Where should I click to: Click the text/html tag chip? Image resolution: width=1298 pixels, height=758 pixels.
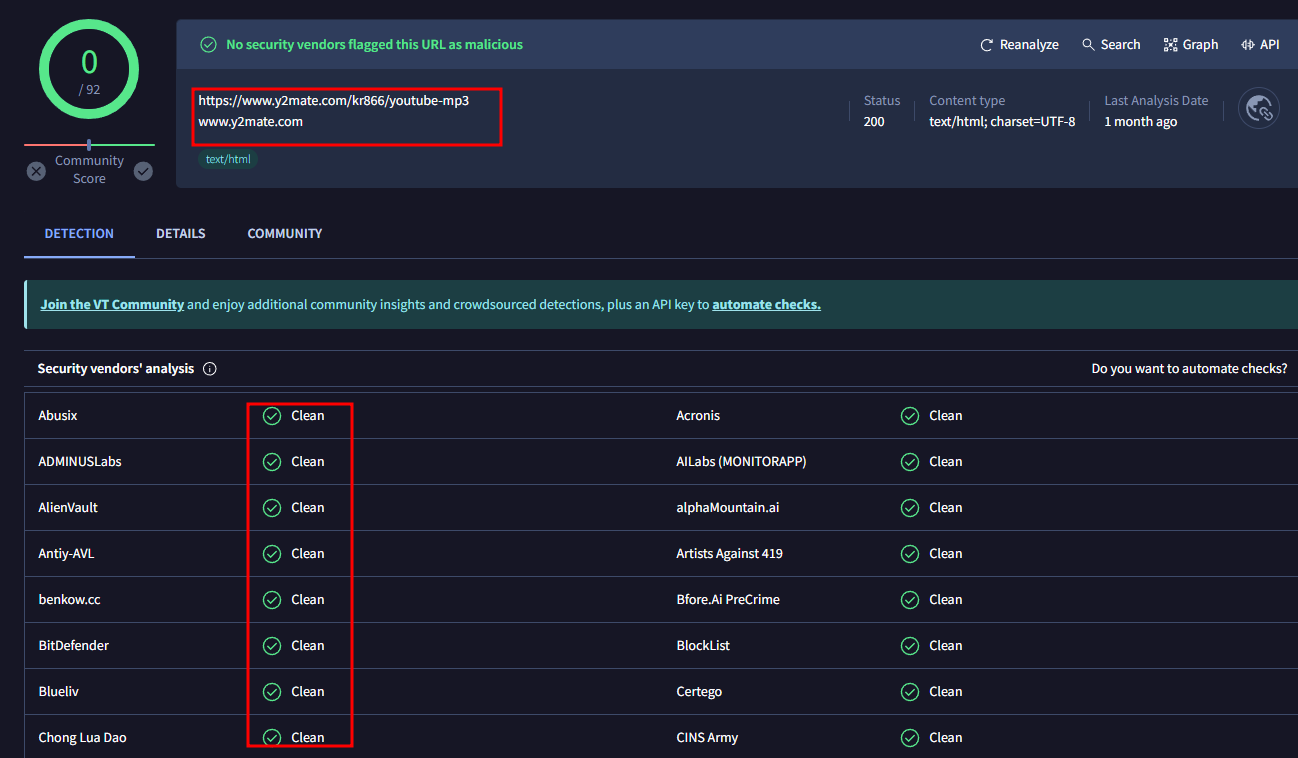pyautogui.click(x=229, y=159)
